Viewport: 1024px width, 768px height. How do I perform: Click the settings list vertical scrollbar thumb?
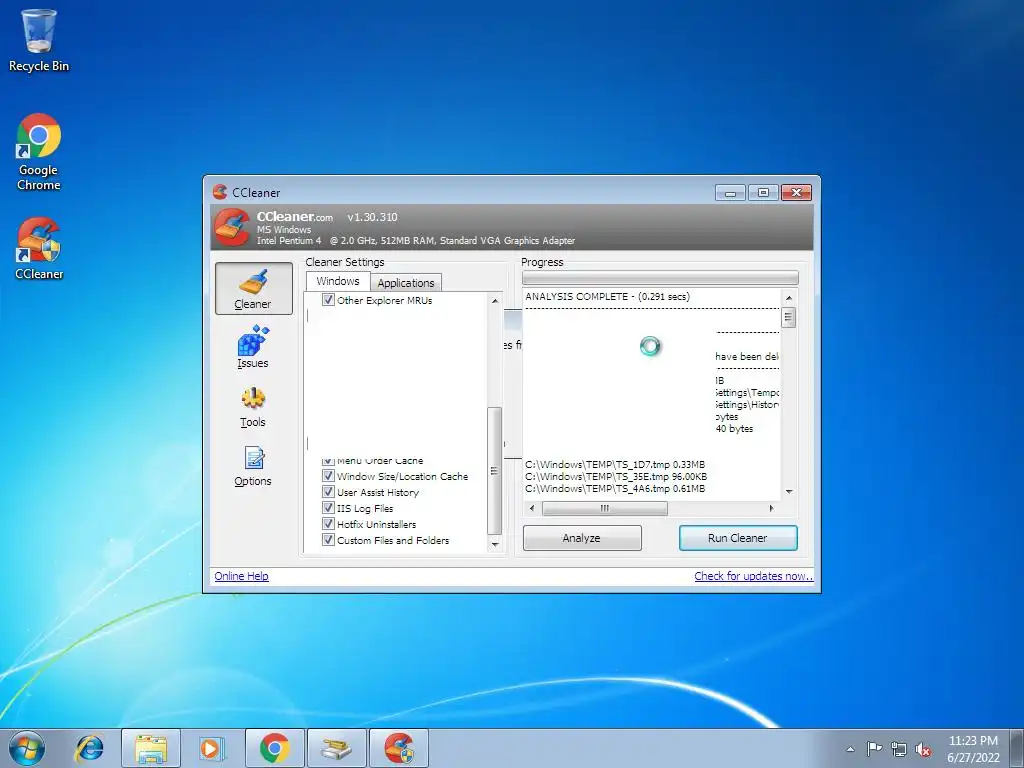point(494,471)
